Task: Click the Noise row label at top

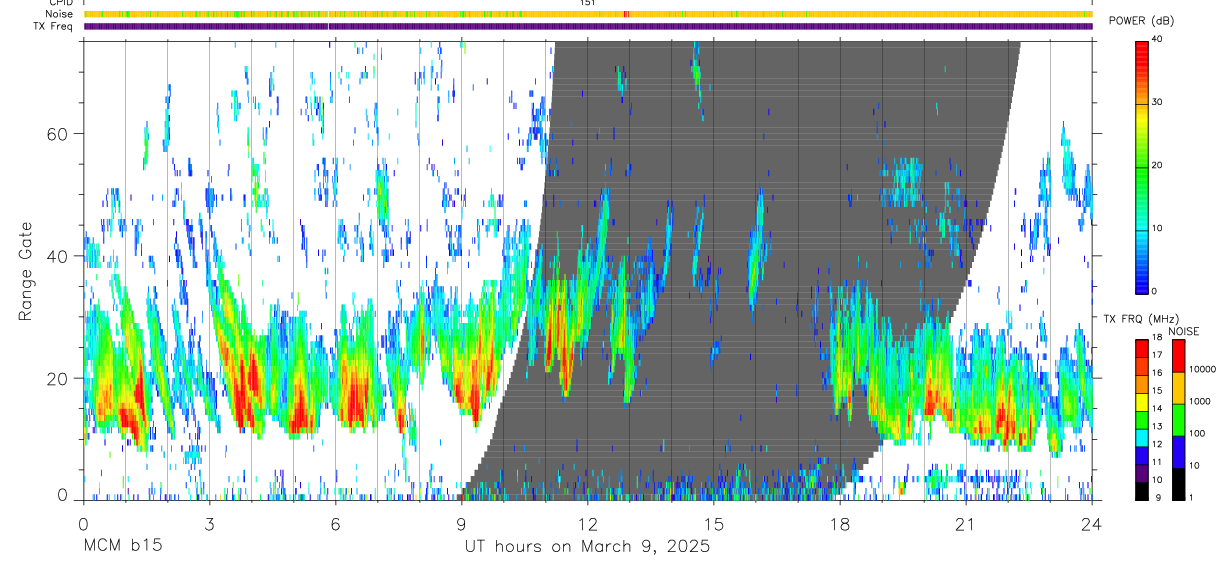Action: tap(59, 14)
